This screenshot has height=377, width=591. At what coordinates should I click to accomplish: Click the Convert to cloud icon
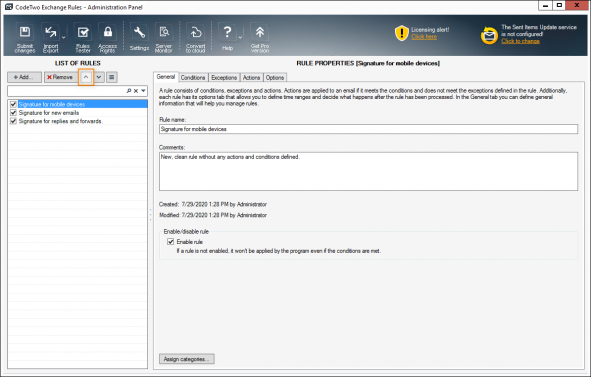[x=195, y=38]
